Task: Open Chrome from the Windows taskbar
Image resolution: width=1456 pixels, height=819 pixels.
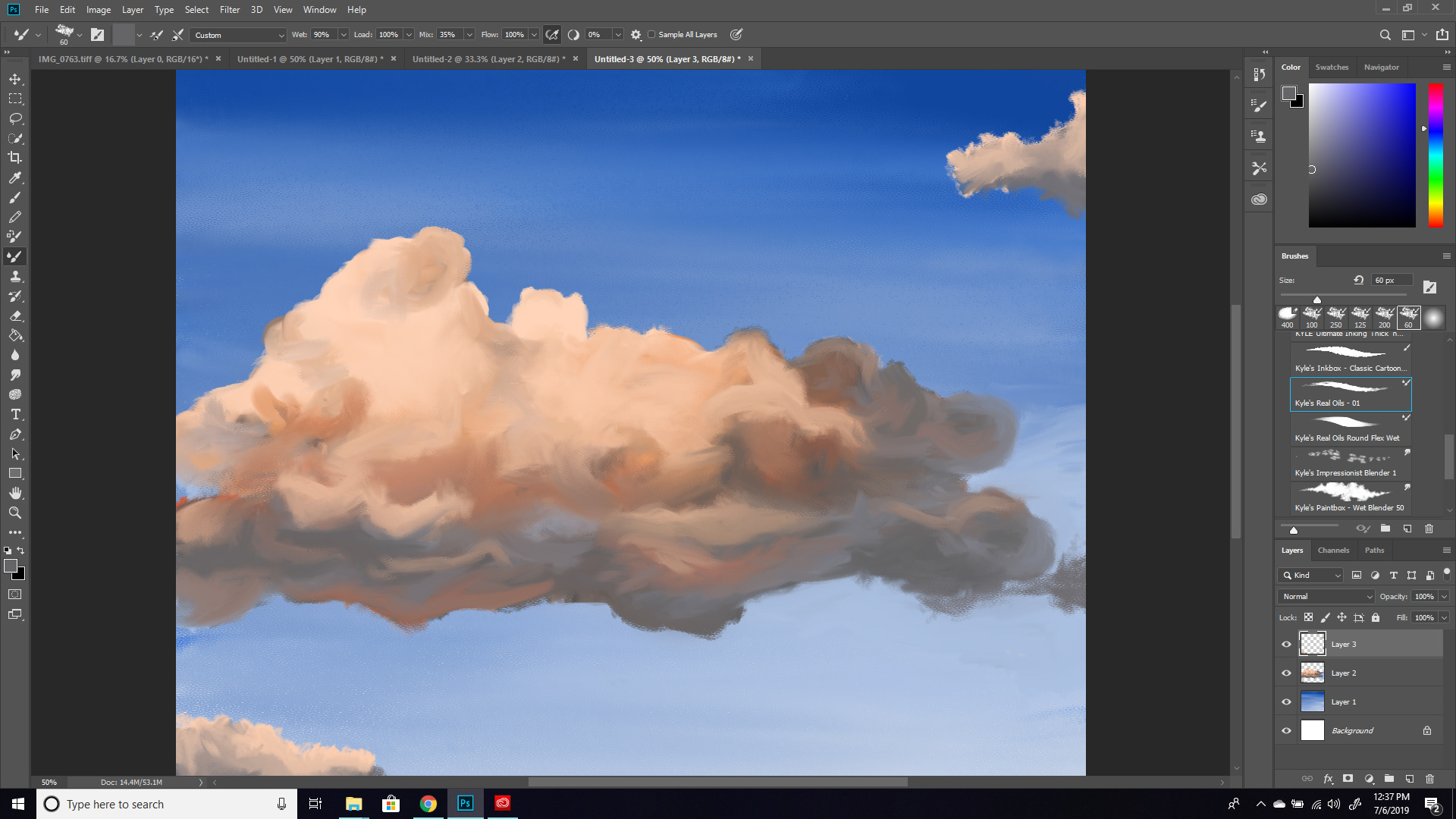Action: [428, 804]
